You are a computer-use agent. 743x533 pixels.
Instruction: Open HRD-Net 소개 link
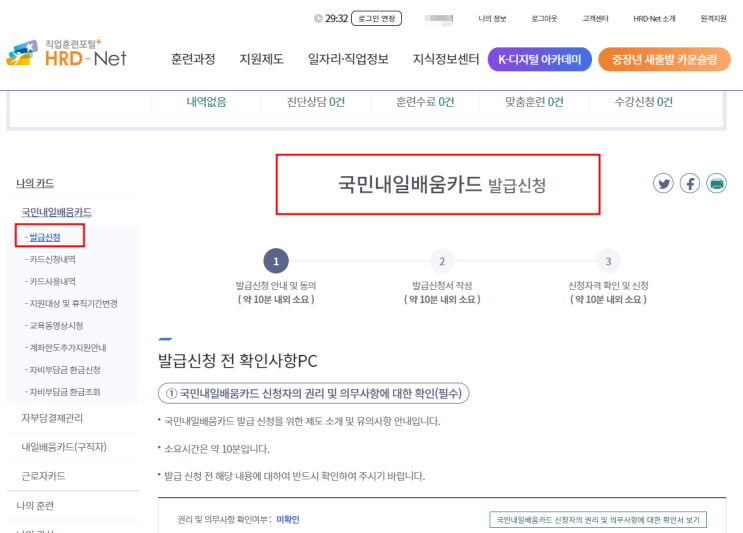pyautogui.click(x=654, y=18)
